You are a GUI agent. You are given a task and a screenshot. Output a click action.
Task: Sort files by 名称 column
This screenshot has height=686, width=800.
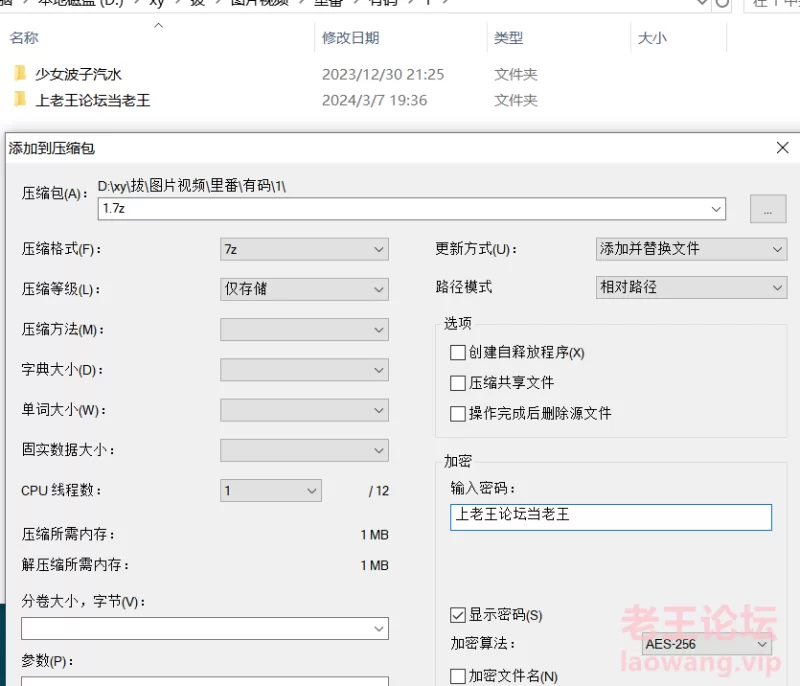pos(24,38)
